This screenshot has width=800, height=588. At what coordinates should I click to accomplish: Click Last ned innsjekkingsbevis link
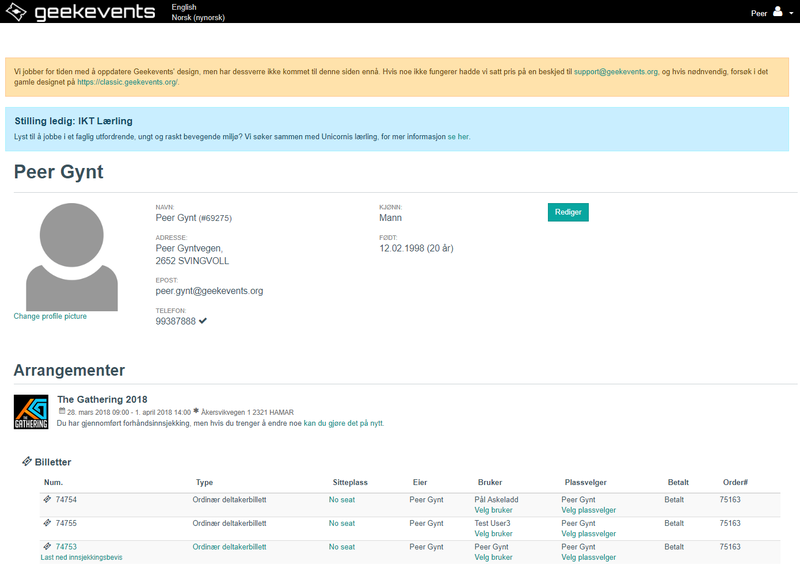point(82,557)
